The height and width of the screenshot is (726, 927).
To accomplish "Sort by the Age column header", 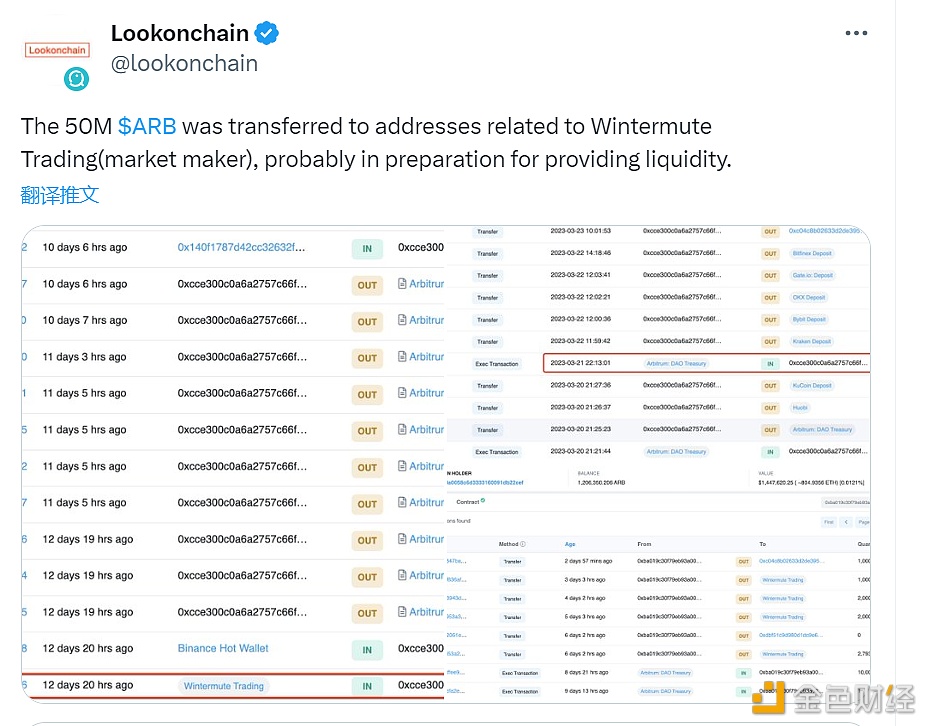I will (570, 544).
